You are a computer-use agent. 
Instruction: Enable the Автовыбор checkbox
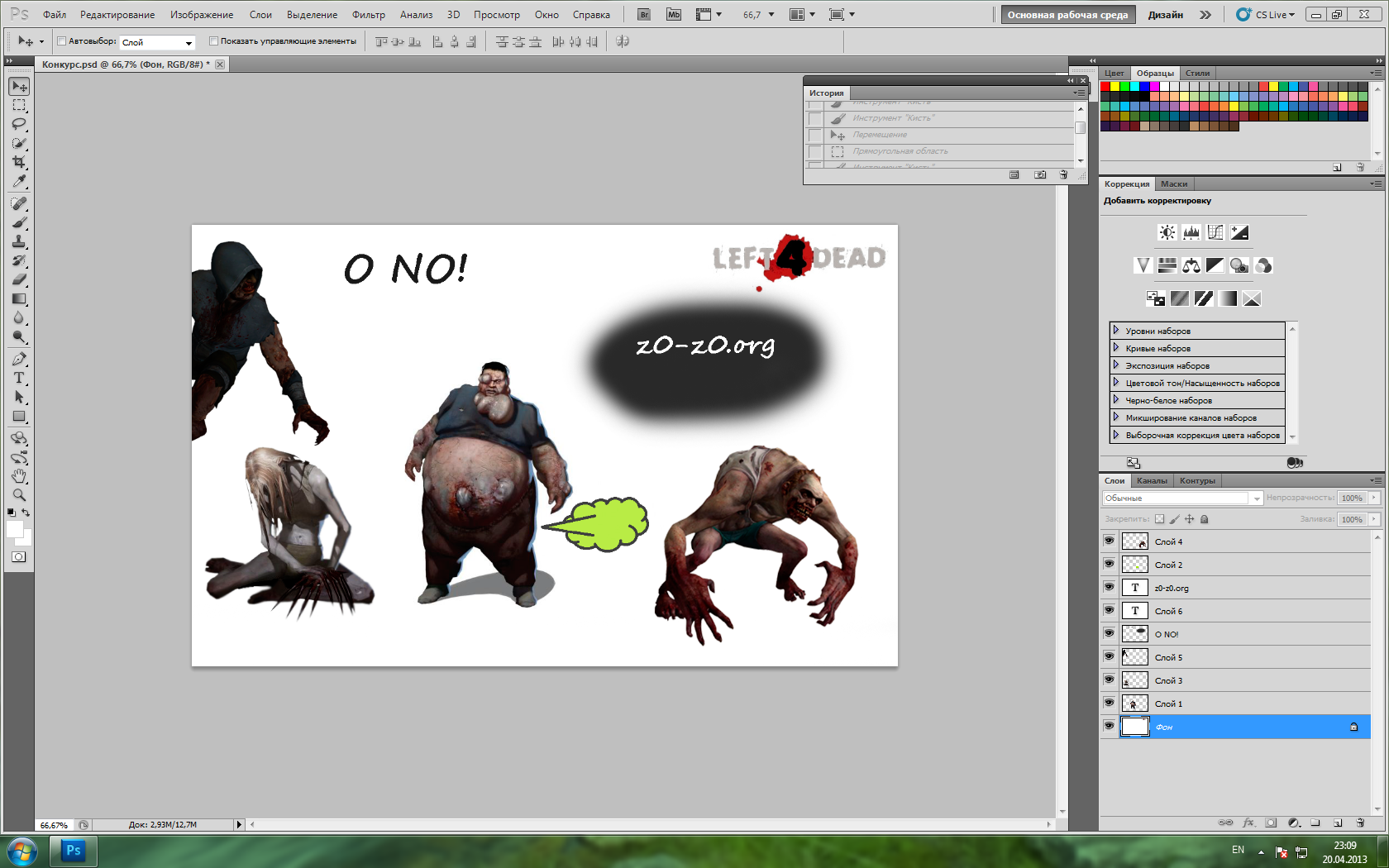tap(62, 41)
